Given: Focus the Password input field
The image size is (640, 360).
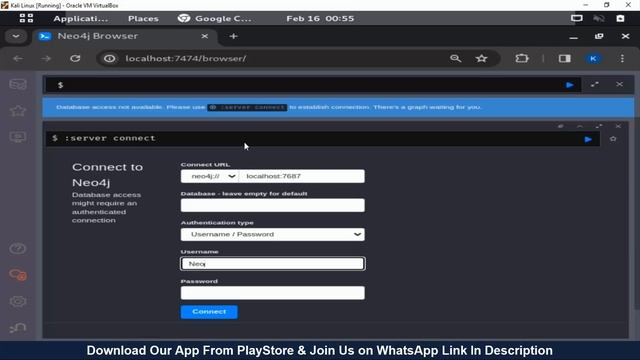Looking at the screenshot, I should [273, 293].
